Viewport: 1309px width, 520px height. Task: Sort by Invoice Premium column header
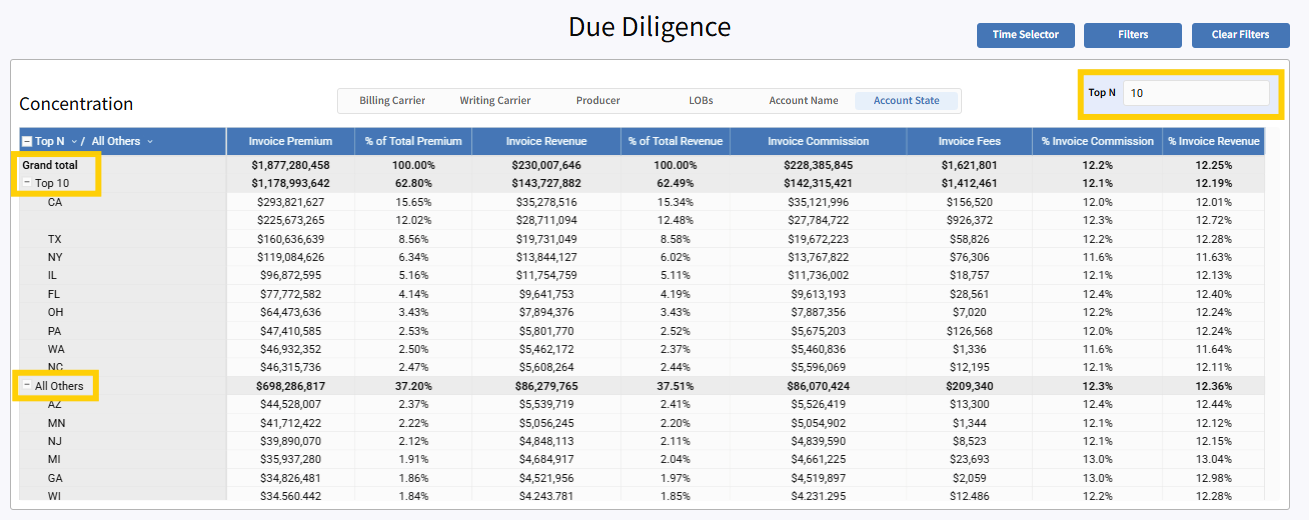(x=289, y=142)
